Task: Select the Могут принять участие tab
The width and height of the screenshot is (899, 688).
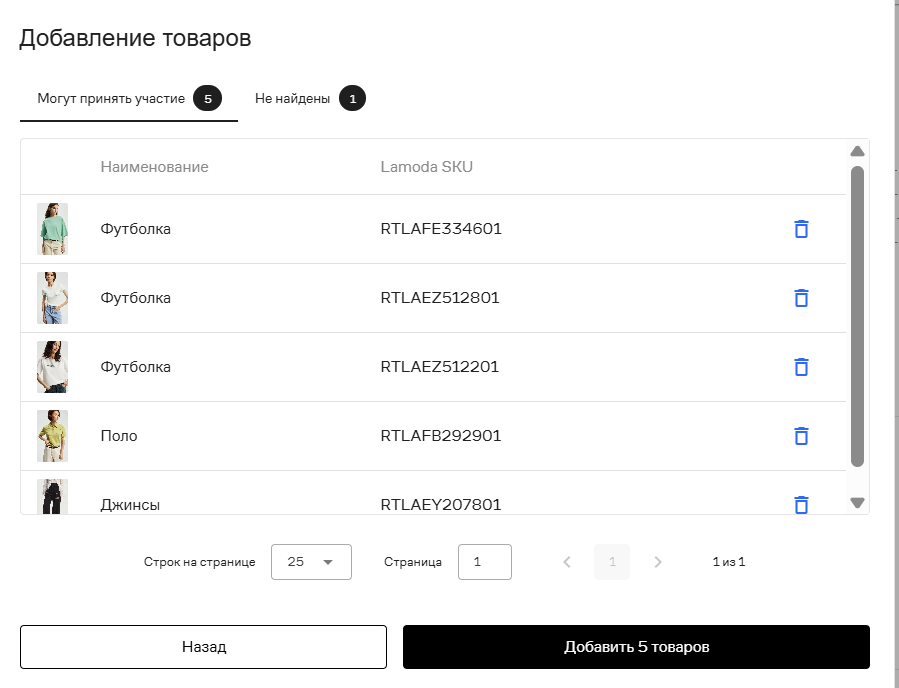Action: click(x=129, y=99)
